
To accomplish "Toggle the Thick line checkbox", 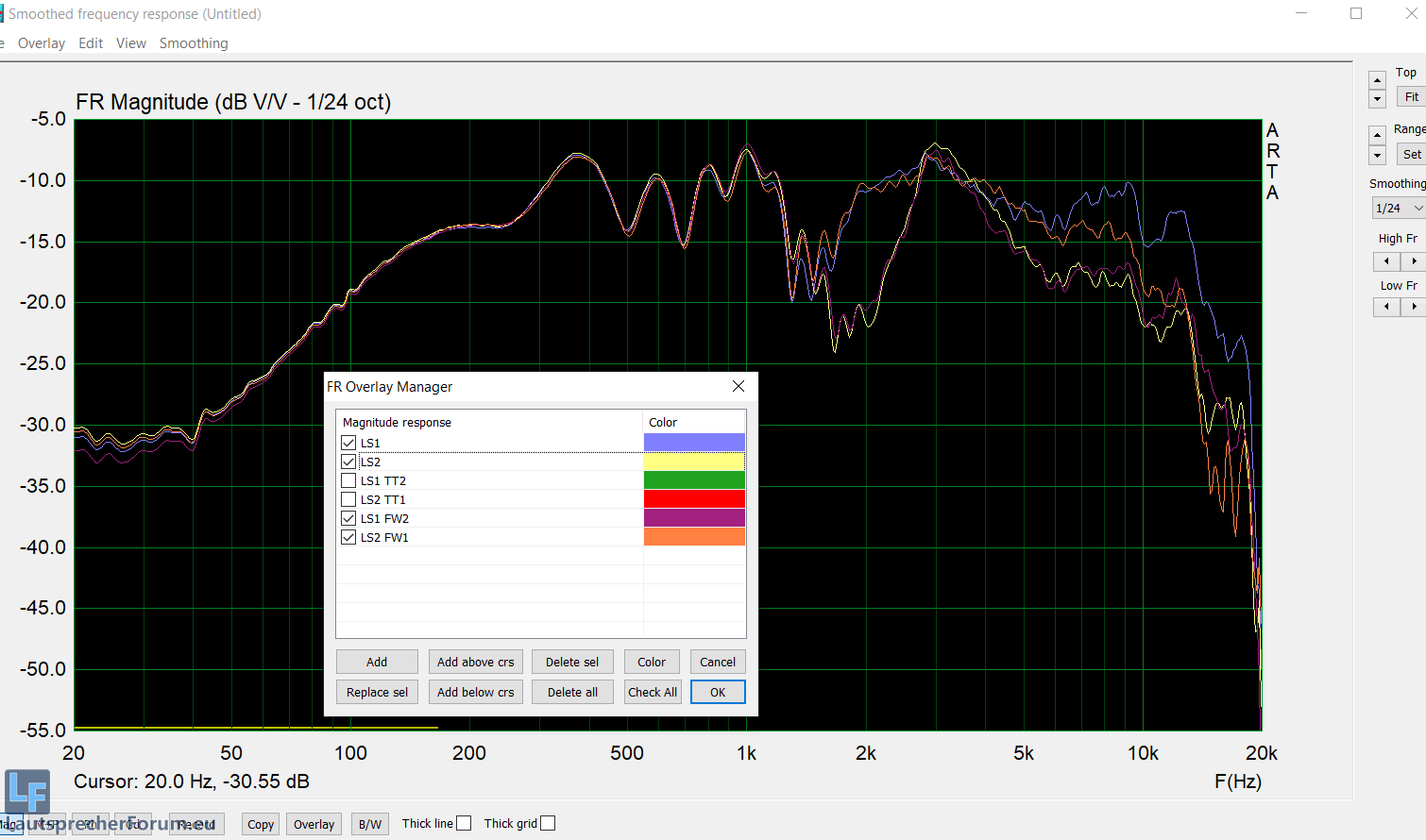I will [464, 823].
